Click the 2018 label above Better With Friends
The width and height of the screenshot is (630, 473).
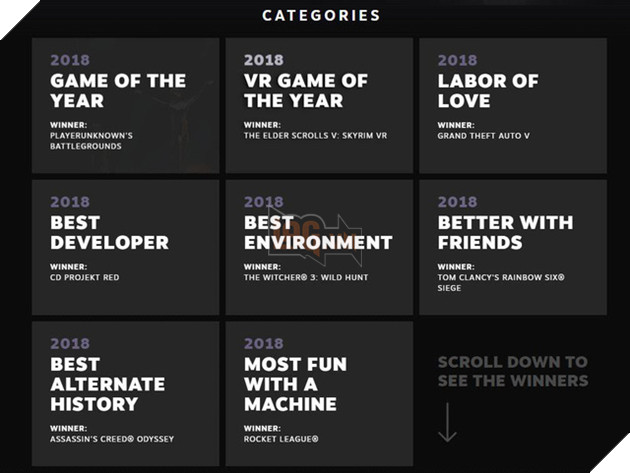click(x=457, y=202)
